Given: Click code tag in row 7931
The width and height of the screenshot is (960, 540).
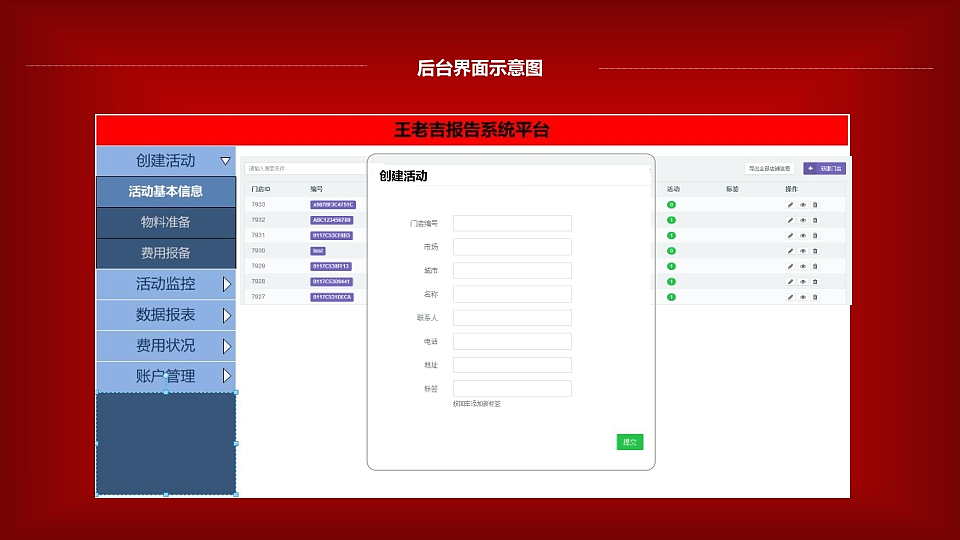Looking at the screenshot, I should (x=331, y=236).
